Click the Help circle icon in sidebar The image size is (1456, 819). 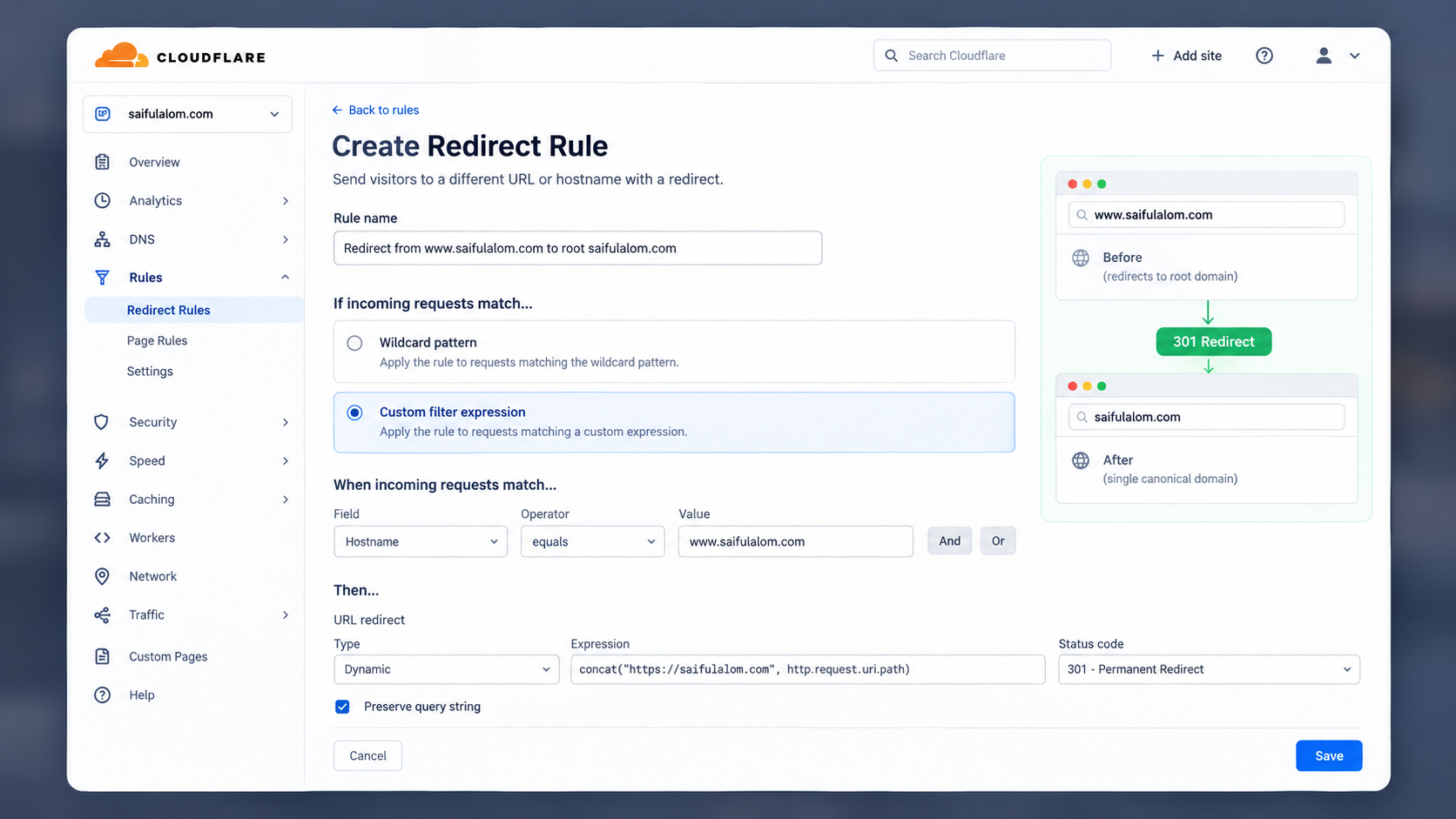pyautogui.click(x=102, y=695)
